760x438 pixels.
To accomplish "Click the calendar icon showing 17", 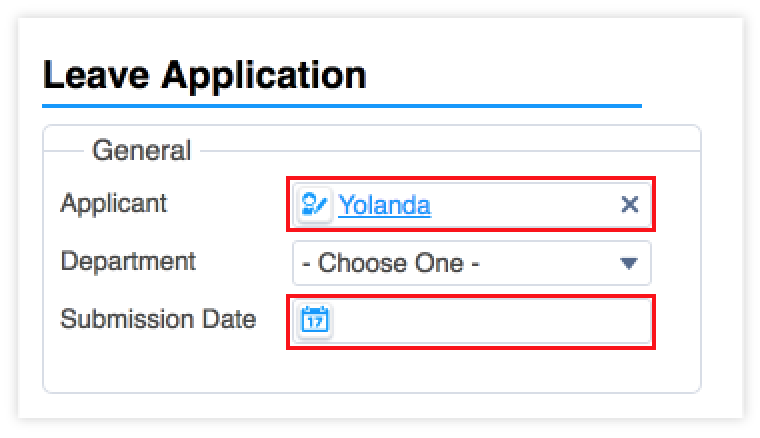I will point(315,321).
